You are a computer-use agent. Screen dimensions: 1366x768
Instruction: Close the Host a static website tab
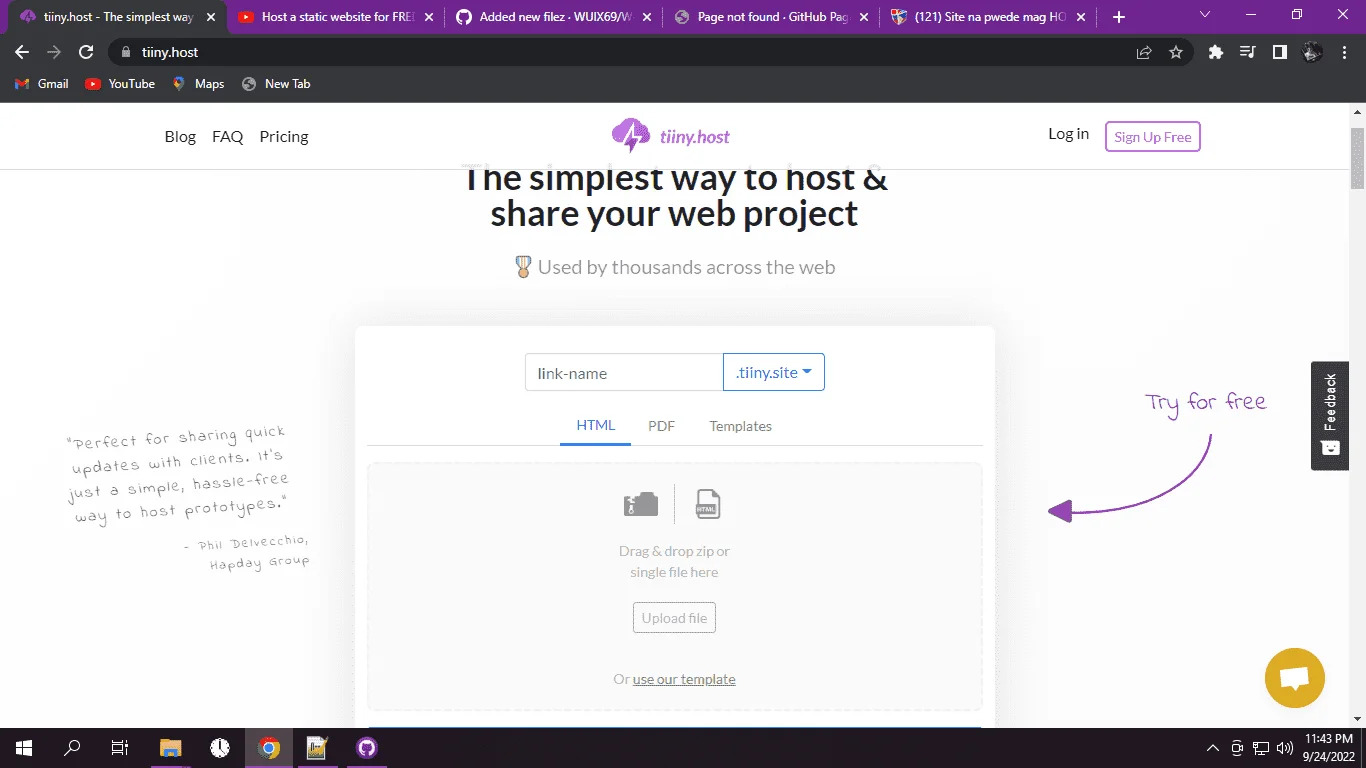[428, 17]
